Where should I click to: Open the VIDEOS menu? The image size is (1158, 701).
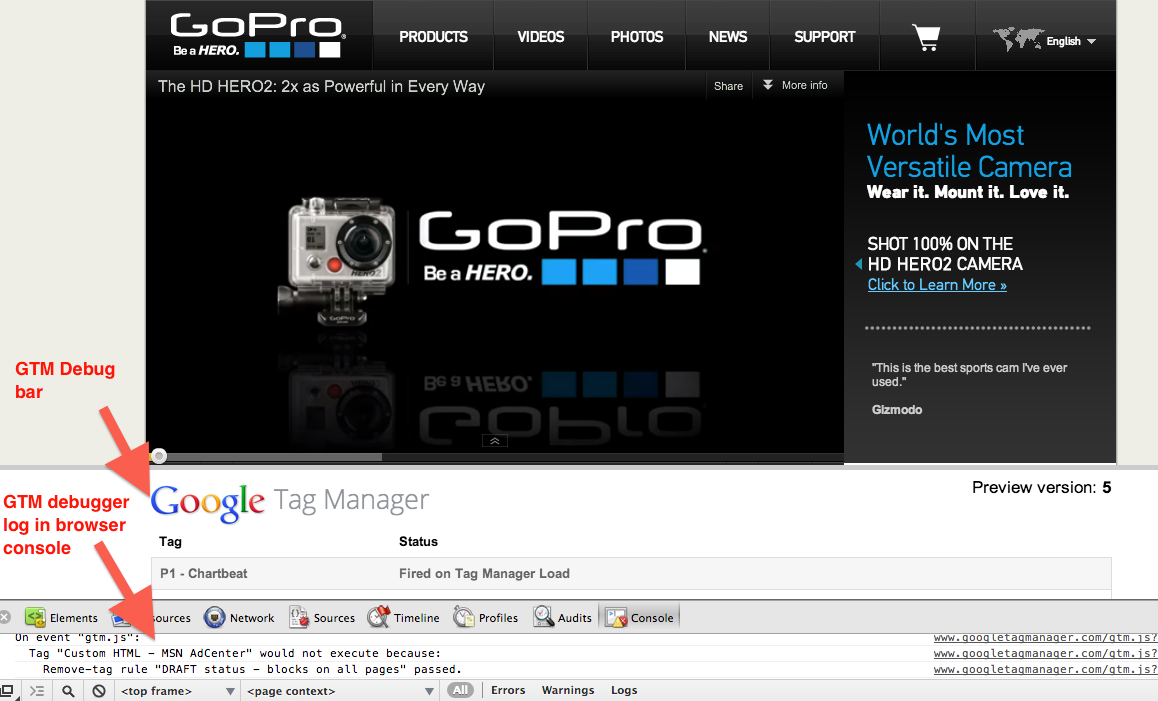[x=541, y=37]
